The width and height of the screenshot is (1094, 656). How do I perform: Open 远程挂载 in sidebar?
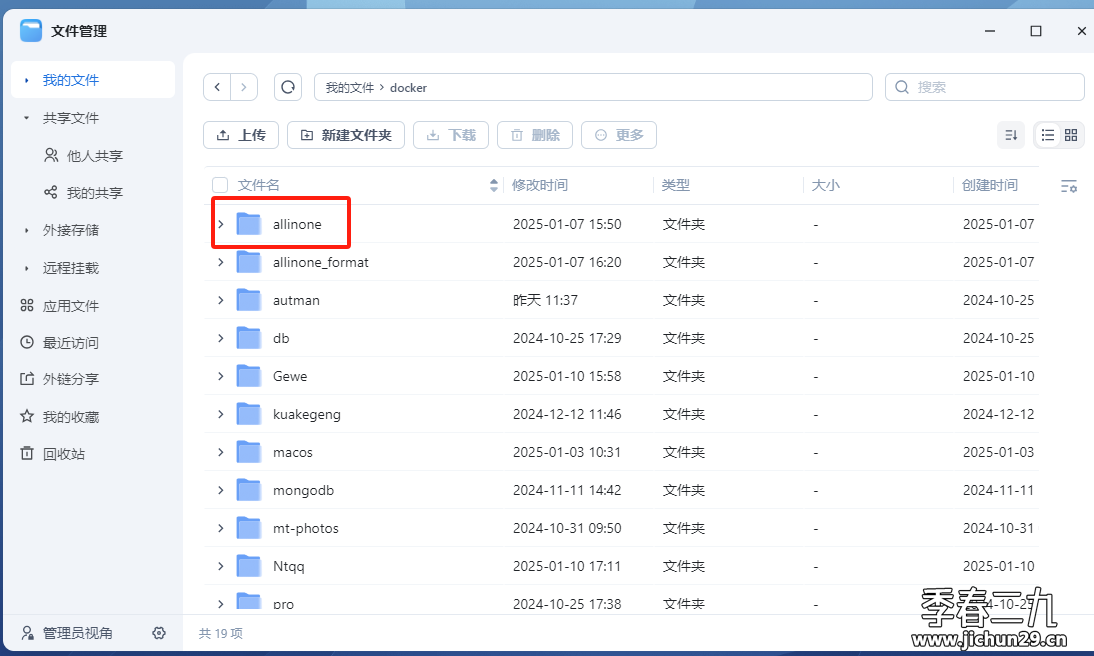(70, 268)
